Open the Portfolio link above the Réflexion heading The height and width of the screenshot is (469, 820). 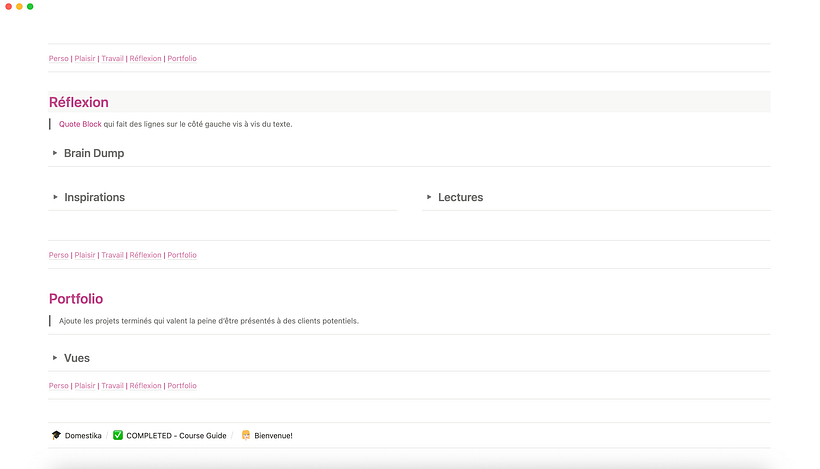click(x=182, y=59)
